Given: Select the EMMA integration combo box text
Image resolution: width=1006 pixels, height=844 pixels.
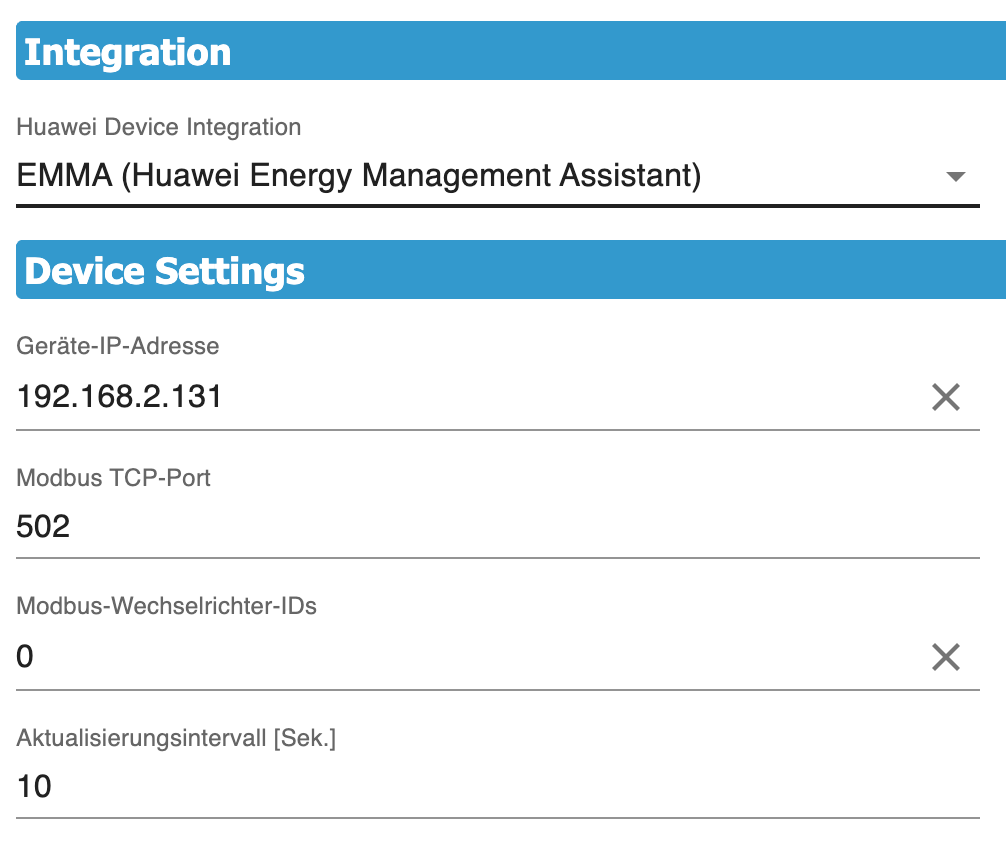Looking at the screenshot, I should point(359,177).
